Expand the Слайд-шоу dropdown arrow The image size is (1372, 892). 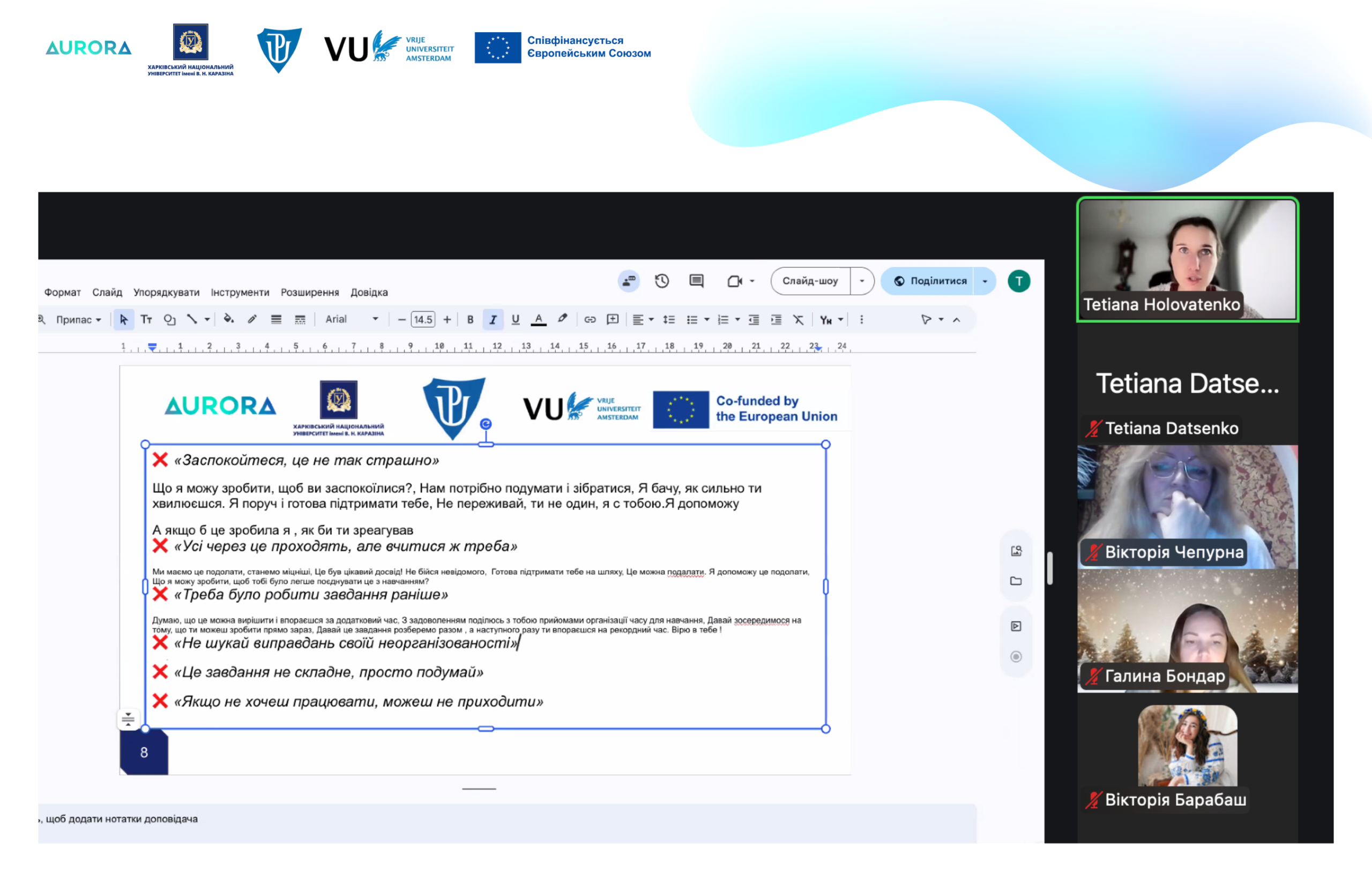click(x=862, y=281)
